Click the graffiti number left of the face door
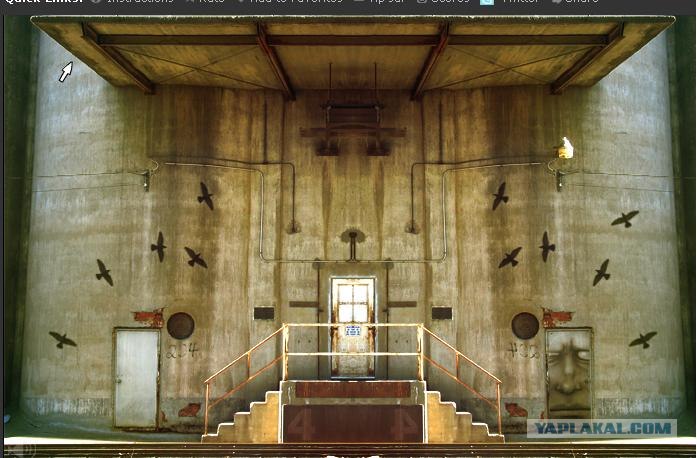The width and height of the screenshot is (697, 458). pos(524,351)
